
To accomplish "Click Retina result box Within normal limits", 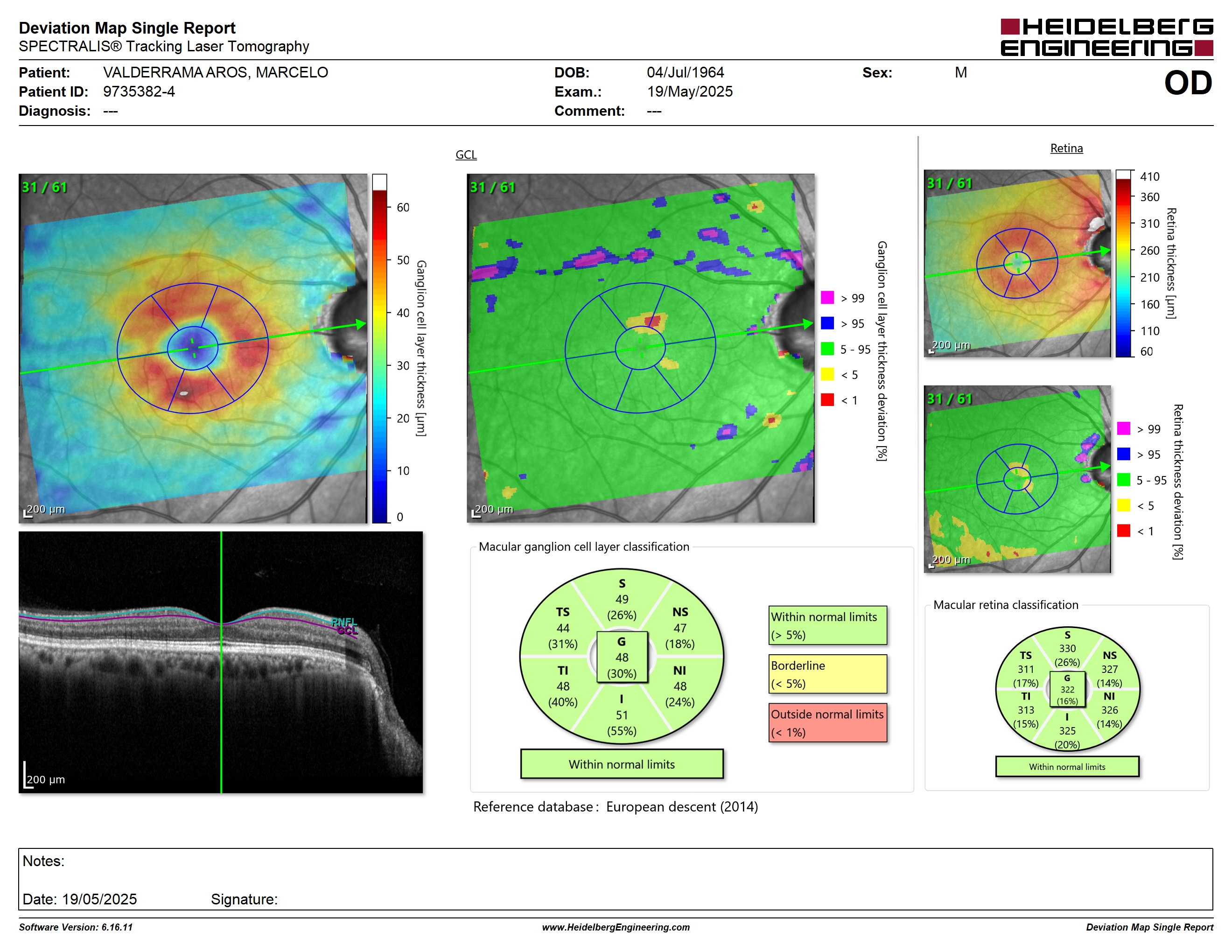I will tap(1067, 766).
